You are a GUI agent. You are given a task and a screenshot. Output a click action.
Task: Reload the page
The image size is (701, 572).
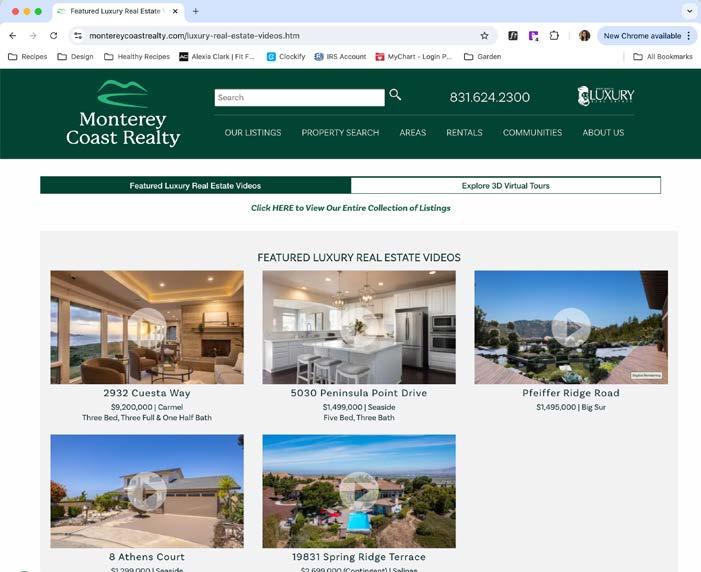click(x=53, y=35)
